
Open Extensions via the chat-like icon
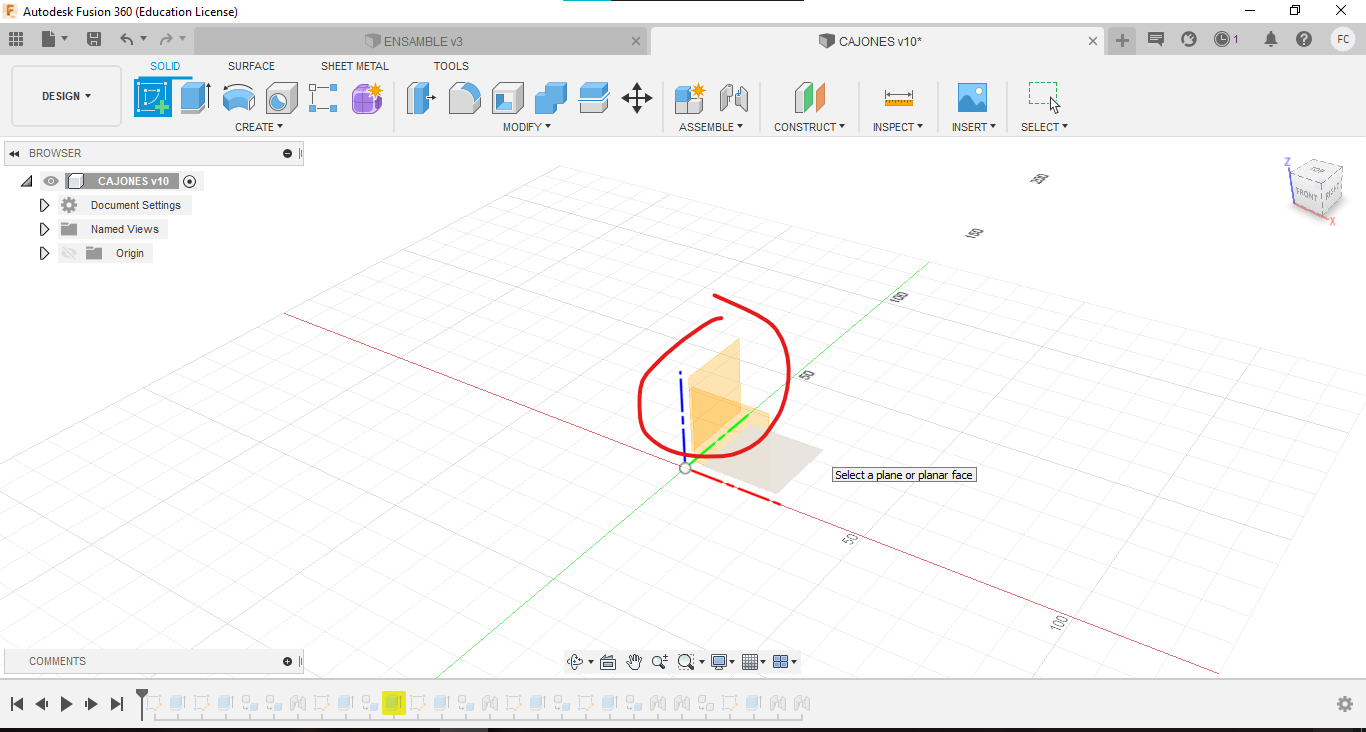point(1156,40)
